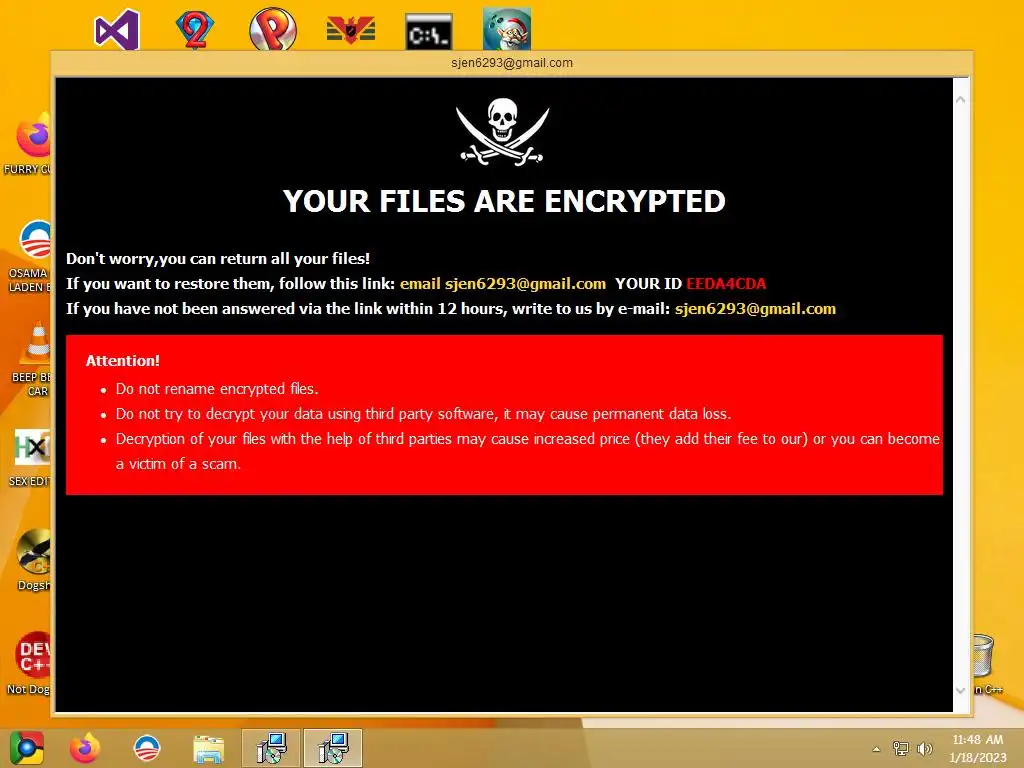Open the Visual Studio desktop icon
Image resolution: width=1024 pixels, height=768 pixels.
point(117,29)
